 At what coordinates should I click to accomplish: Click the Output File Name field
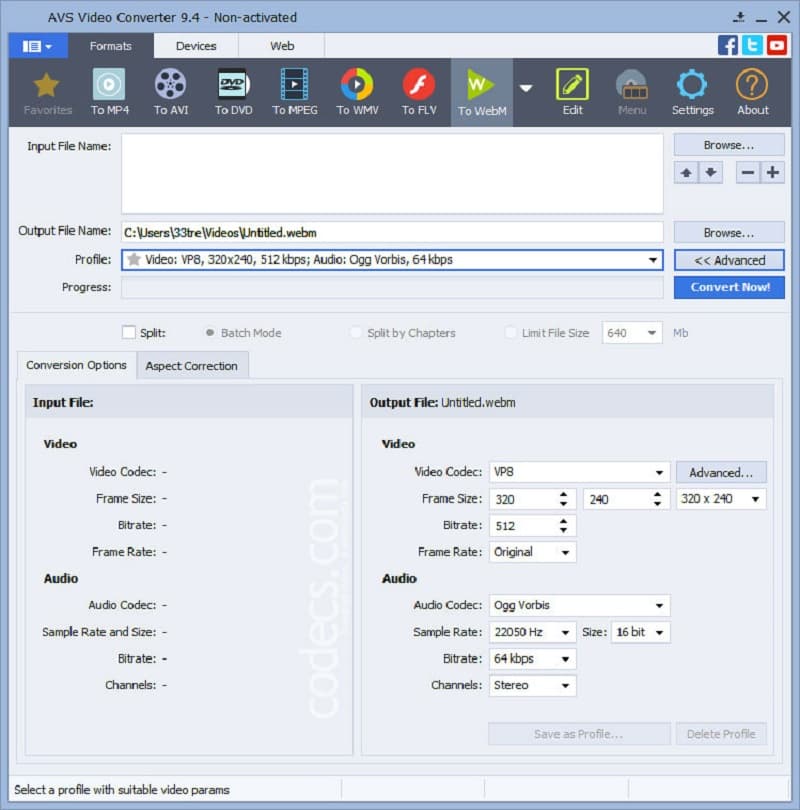(392, 232)
